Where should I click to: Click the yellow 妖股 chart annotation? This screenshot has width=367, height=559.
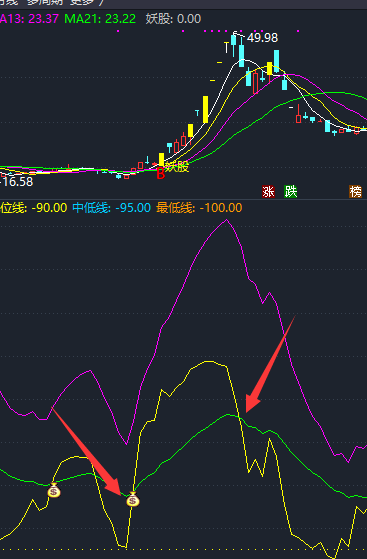pos(177,166)
